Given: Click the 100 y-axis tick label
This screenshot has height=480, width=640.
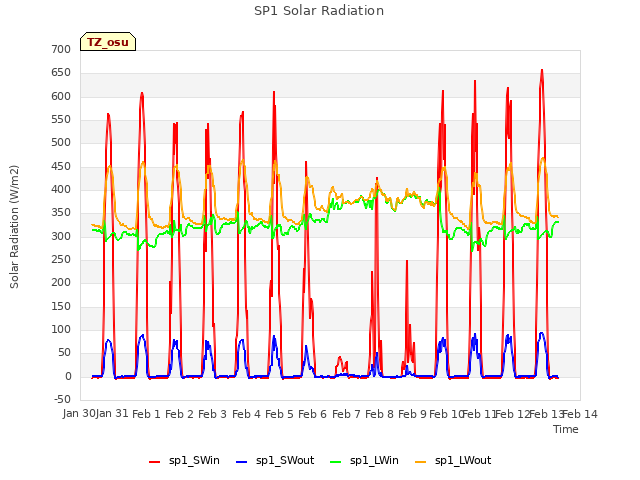Looking at the screenshot, I should click(61, 329).
